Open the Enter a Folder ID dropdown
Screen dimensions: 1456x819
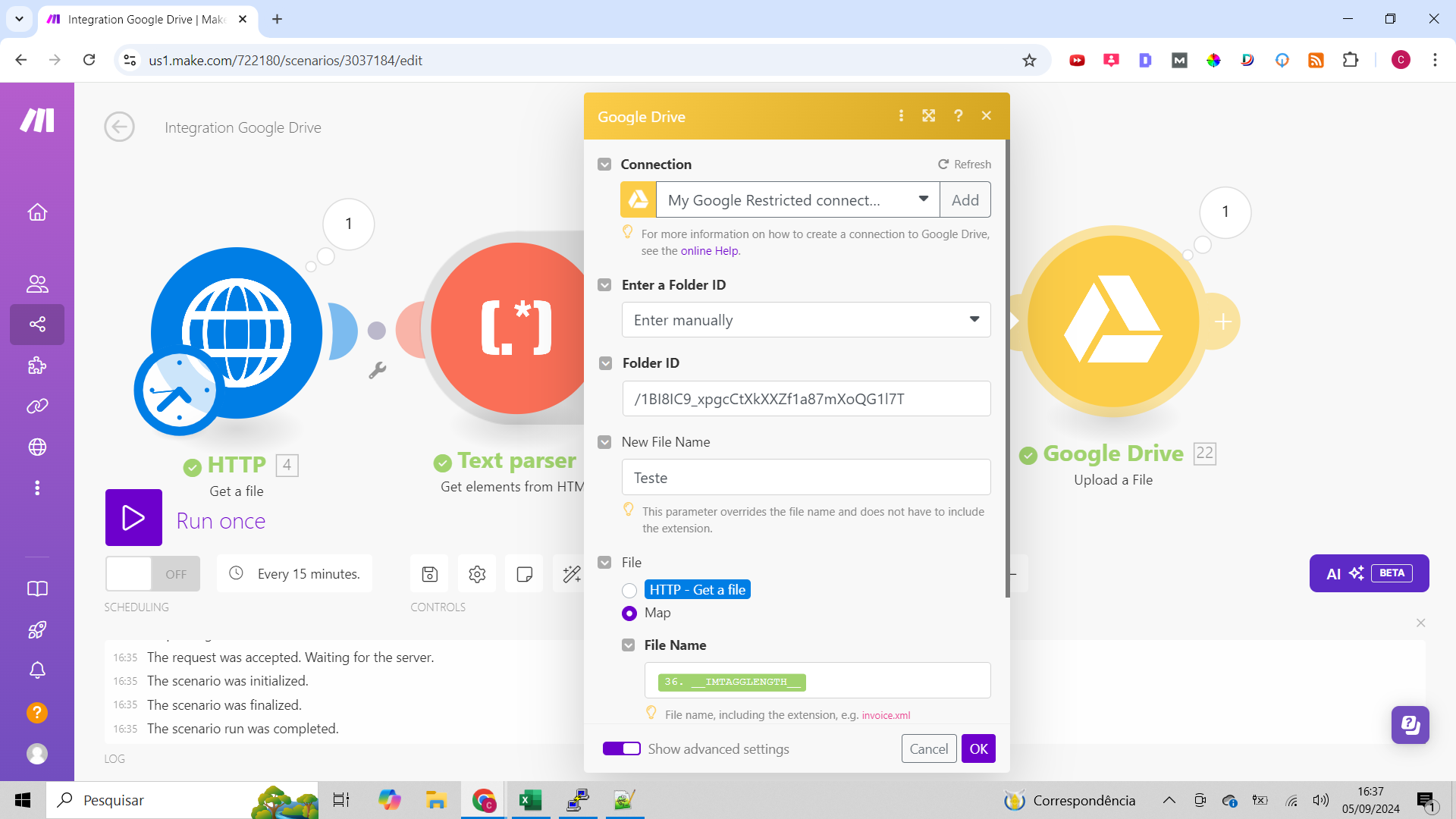pyautogui.click(x=806, y=320)
